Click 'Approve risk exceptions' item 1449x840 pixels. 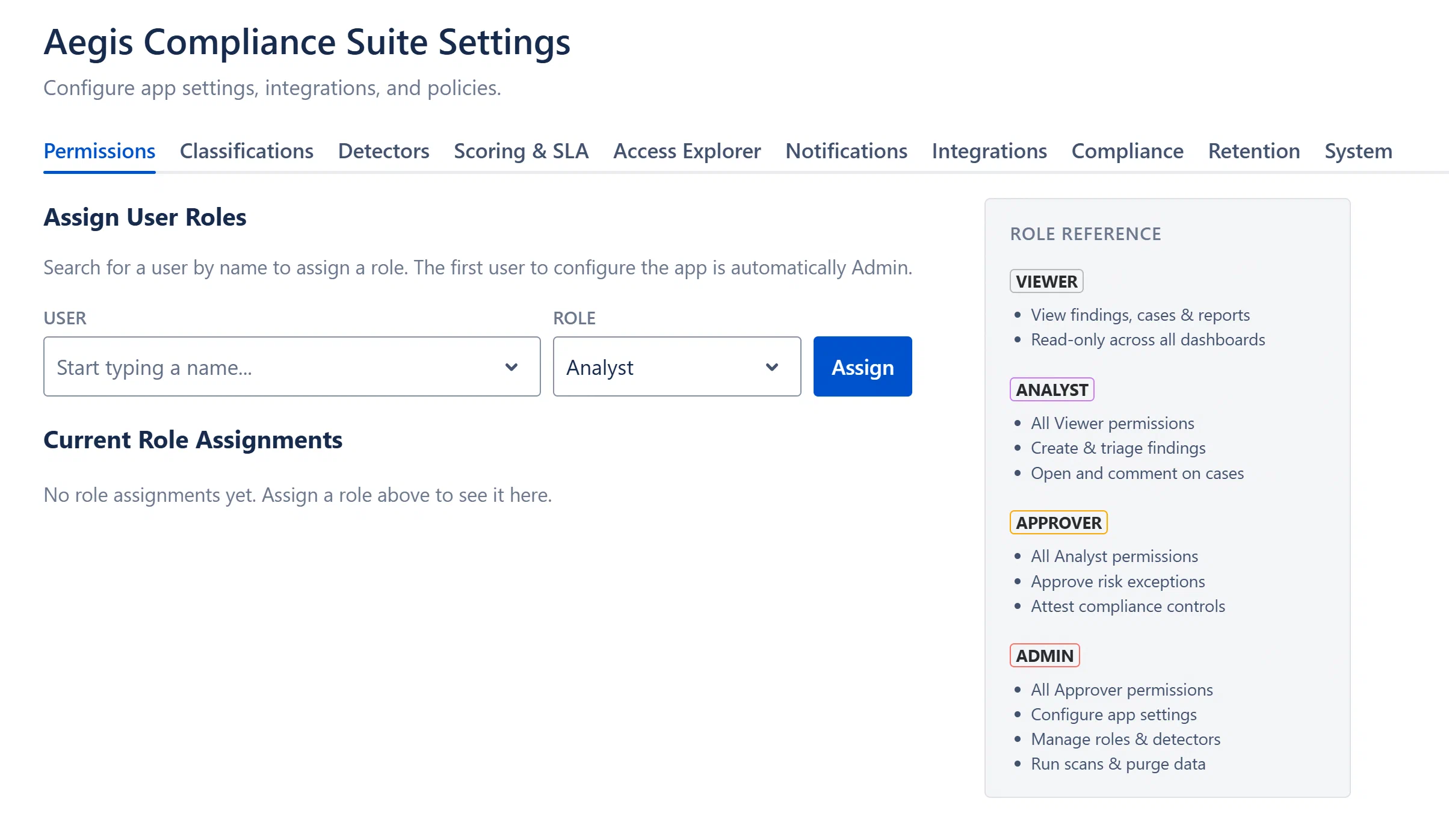coord(1118,581)
